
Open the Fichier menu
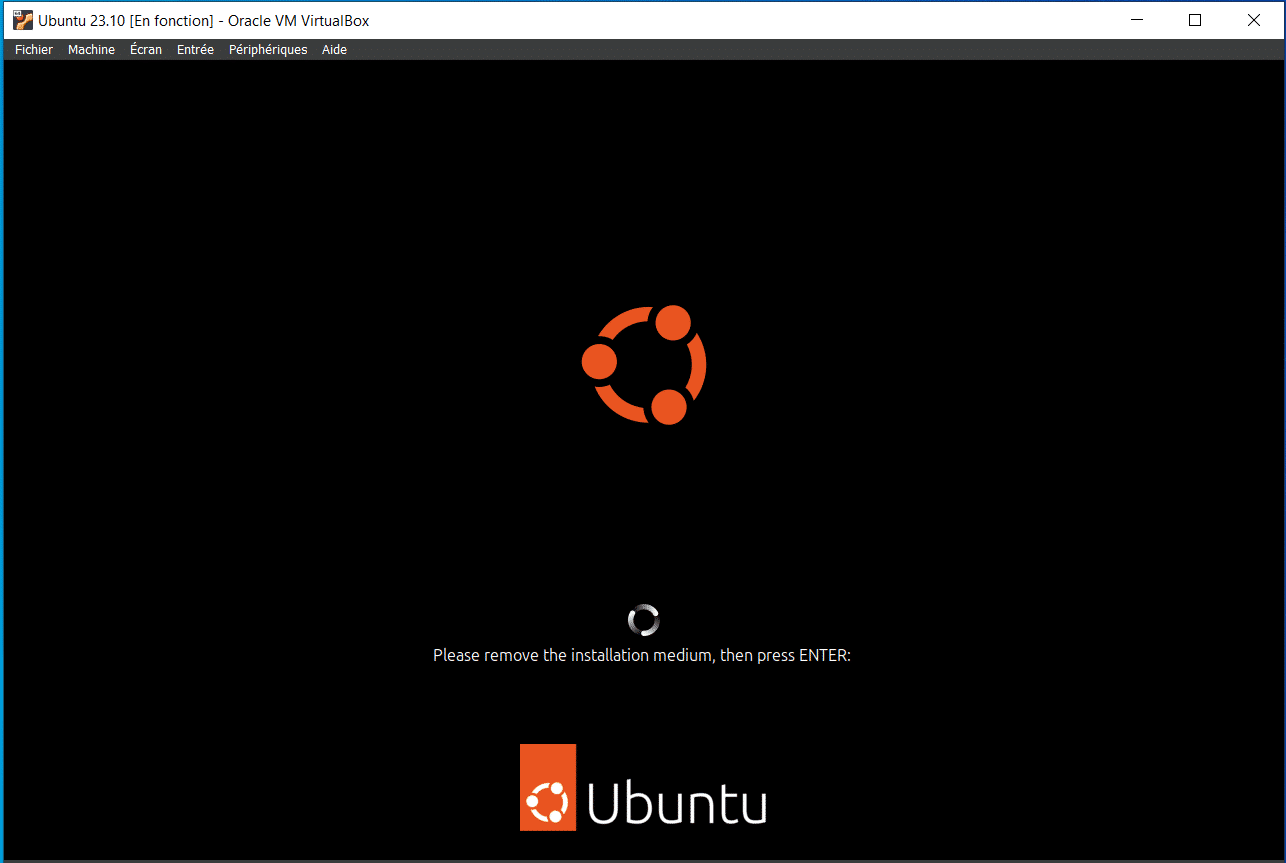33,49
